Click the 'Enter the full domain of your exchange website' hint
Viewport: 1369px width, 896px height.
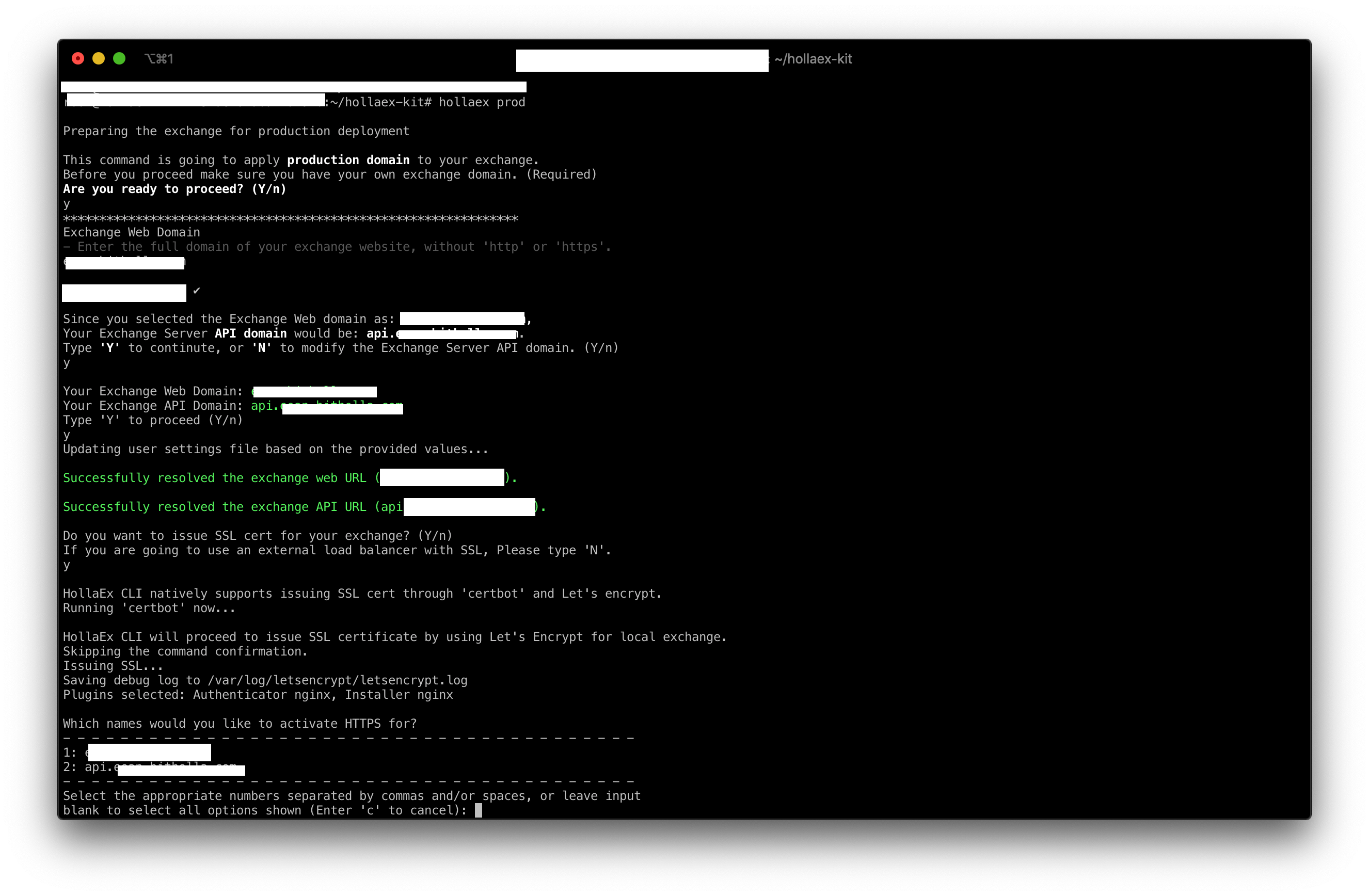click(x=337, y=247)
